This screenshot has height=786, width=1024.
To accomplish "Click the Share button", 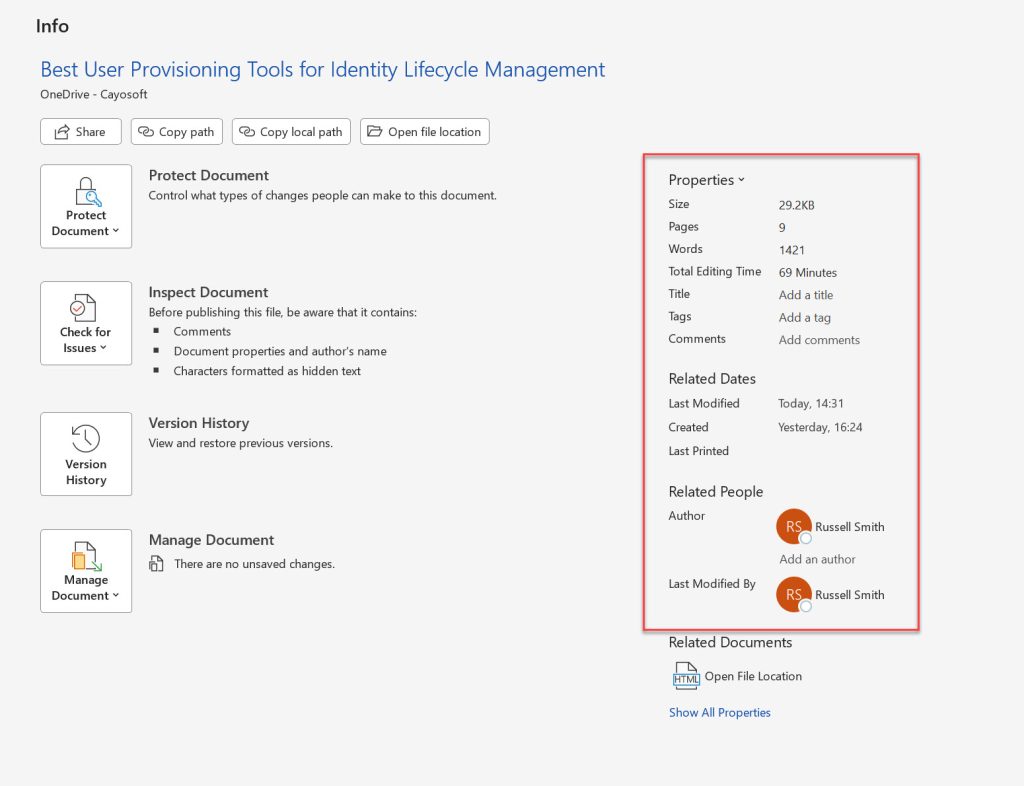I will coord(80,131).
